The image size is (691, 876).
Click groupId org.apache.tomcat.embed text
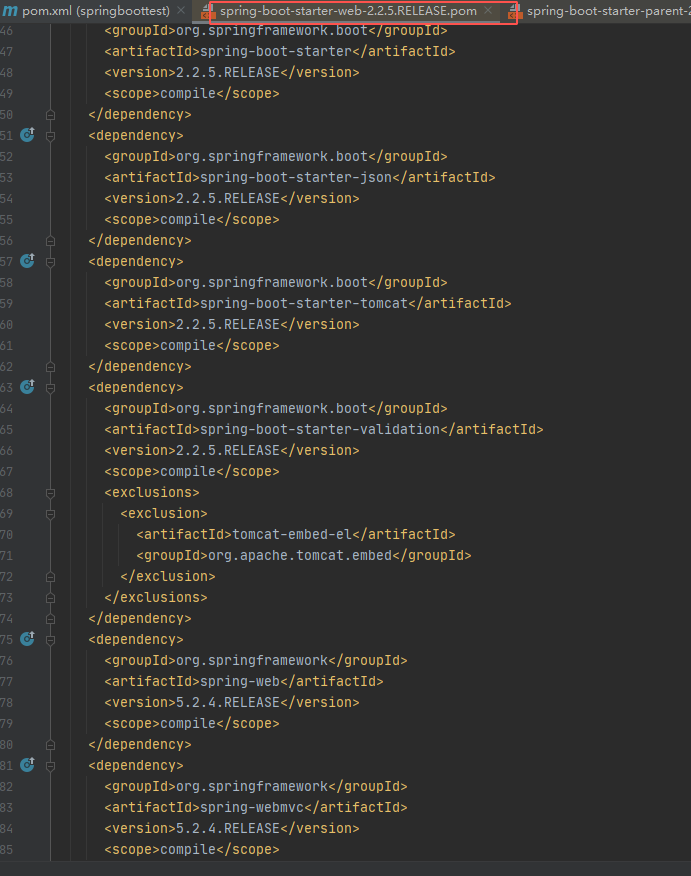point(300,555)
